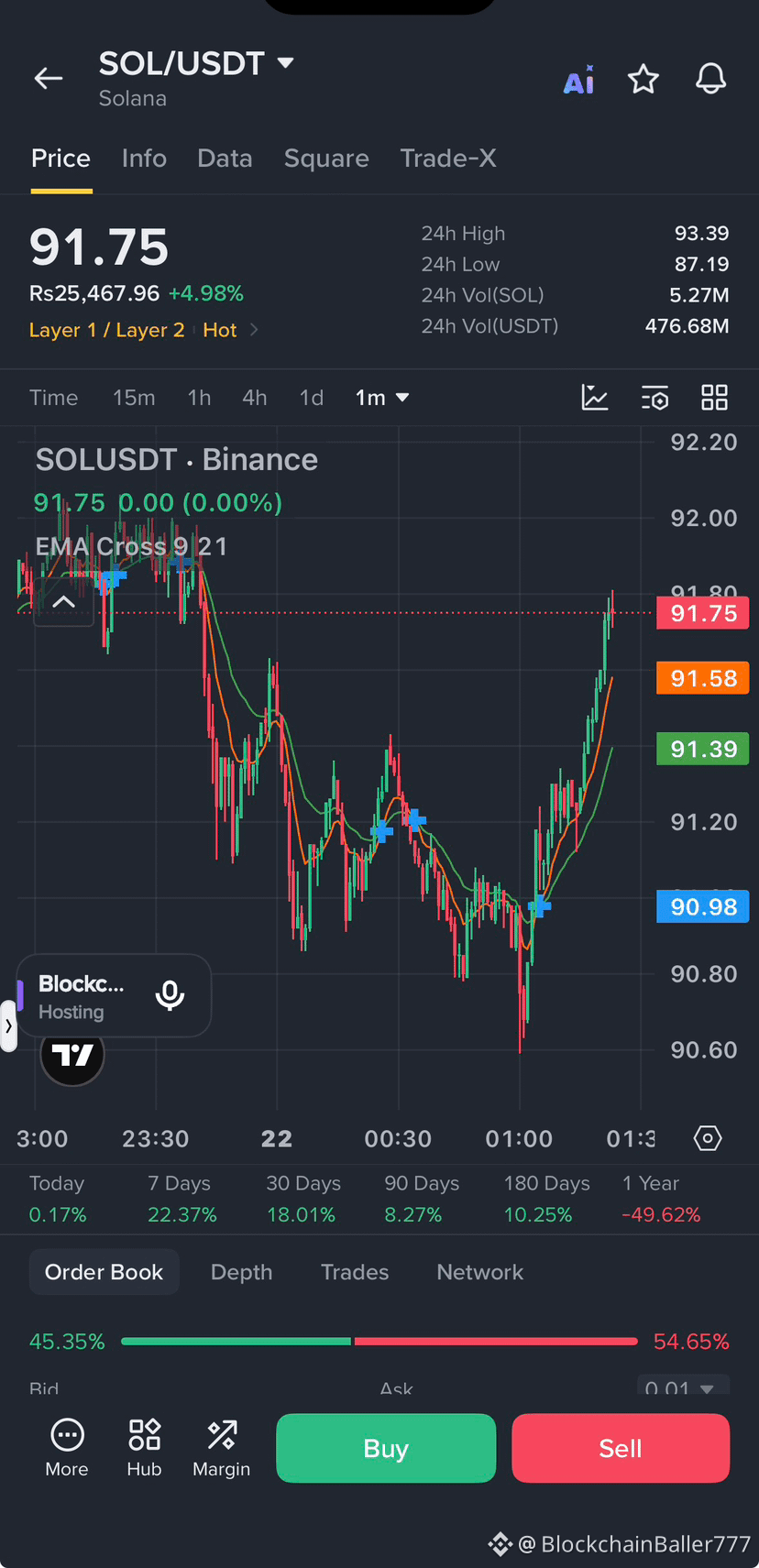This screenshot has height=1568, width=759.
Task: Tap the Hot tag link
Action: click(220, 330)
